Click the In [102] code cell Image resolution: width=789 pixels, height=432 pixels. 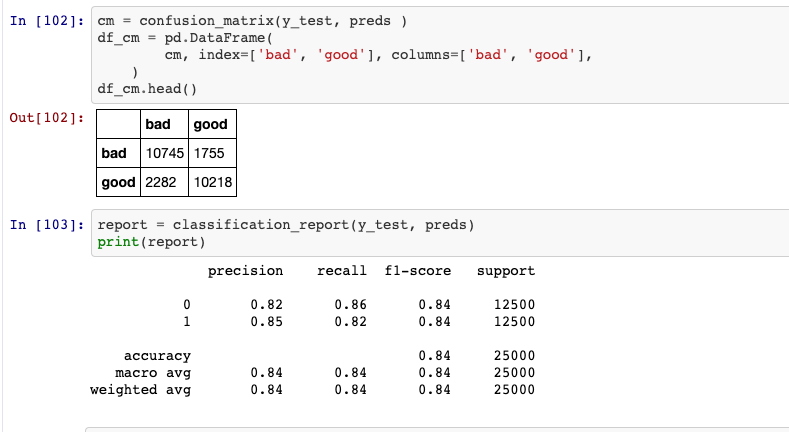[x=440, y=55]
